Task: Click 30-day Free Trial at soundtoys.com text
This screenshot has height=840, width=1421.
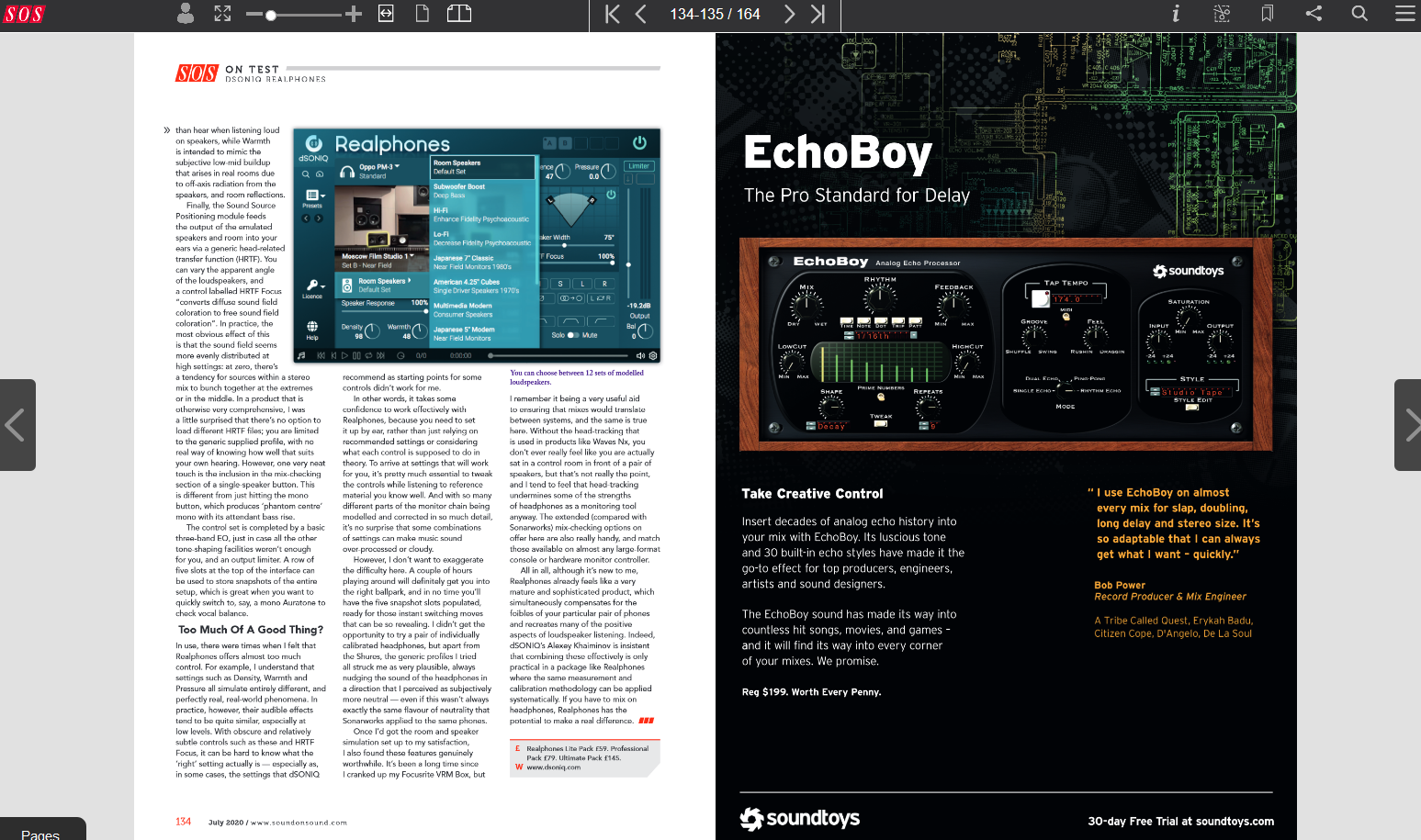Action: click(x=1180, y=822)
